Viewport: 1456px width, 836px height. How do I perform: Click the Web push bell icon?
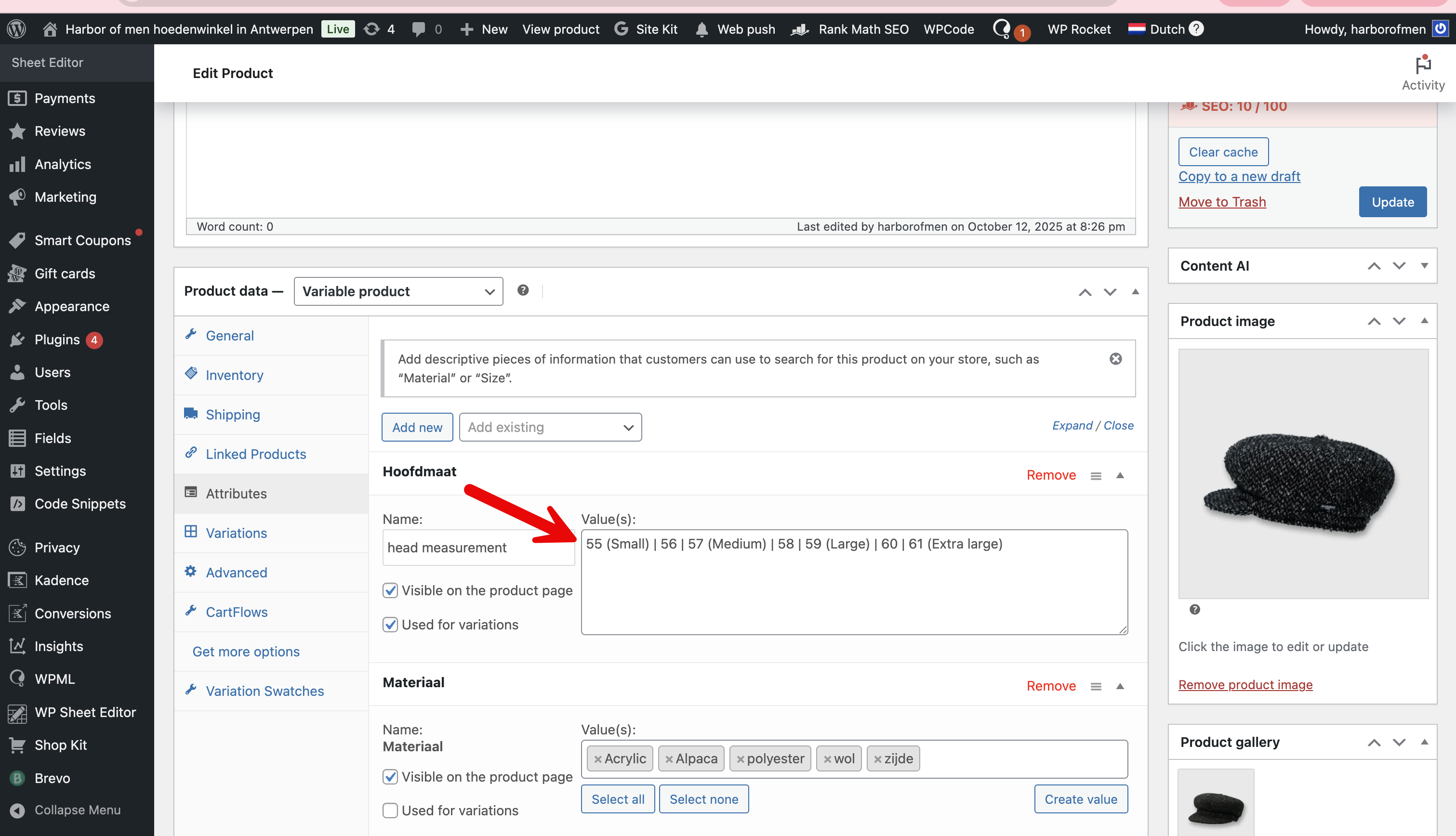point(702,29)
